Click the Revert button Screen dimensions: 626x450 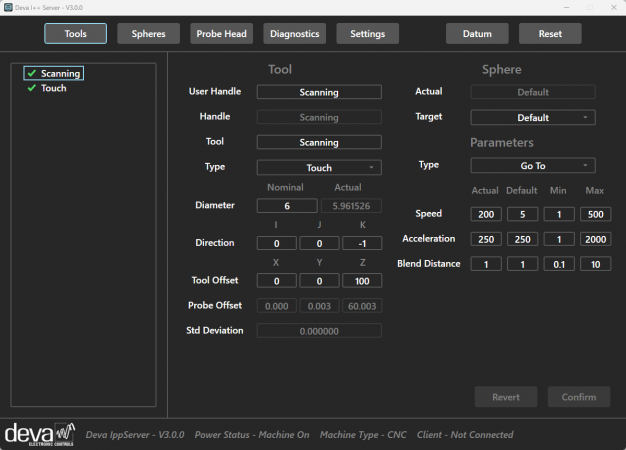506,397
